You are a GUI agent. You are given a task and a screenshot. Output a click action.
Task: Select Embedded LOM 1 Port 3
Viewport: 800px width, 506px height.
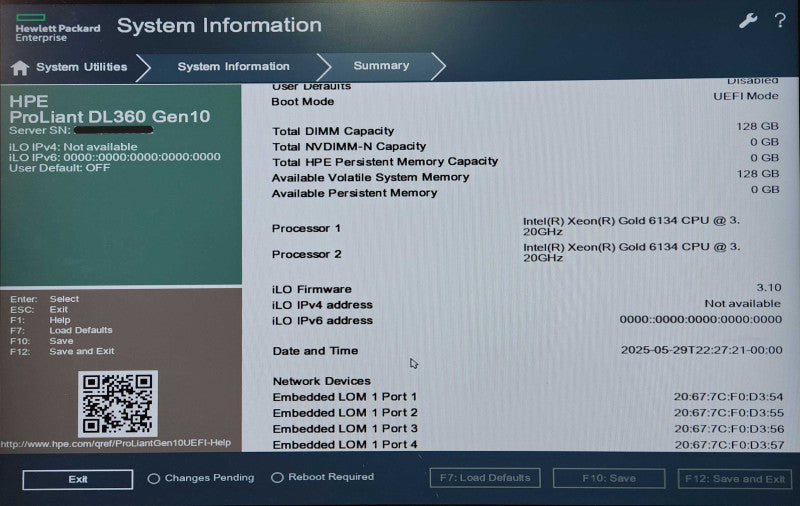coord(345,429)
